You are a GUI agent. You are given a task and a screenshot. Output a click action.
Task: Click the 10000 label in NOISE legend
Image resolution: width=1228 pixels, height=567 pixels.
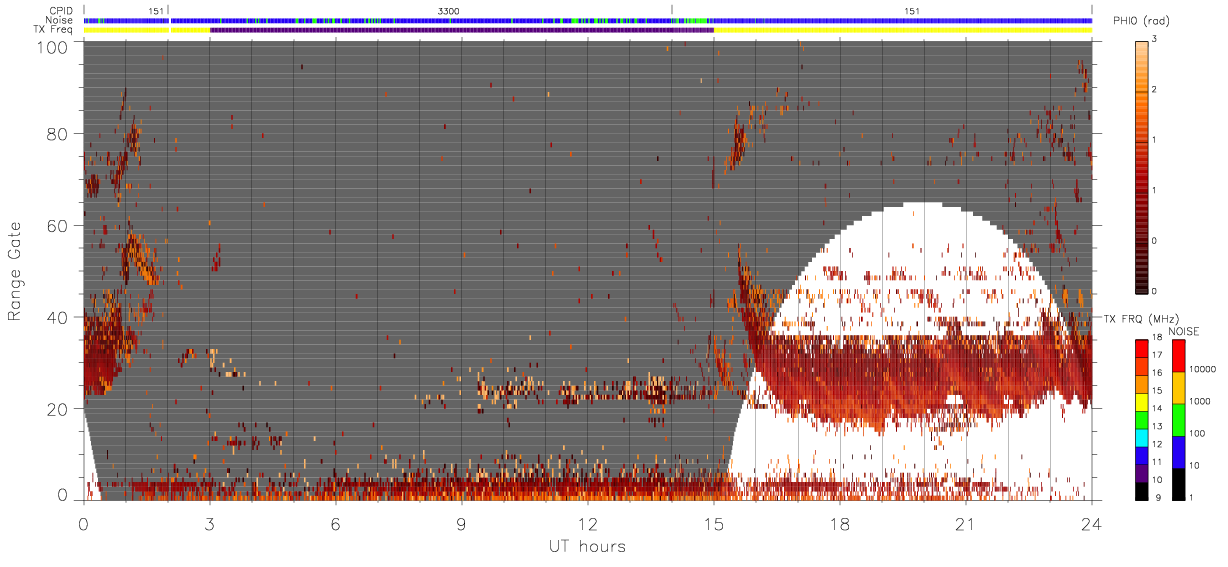pos(1203,367)
